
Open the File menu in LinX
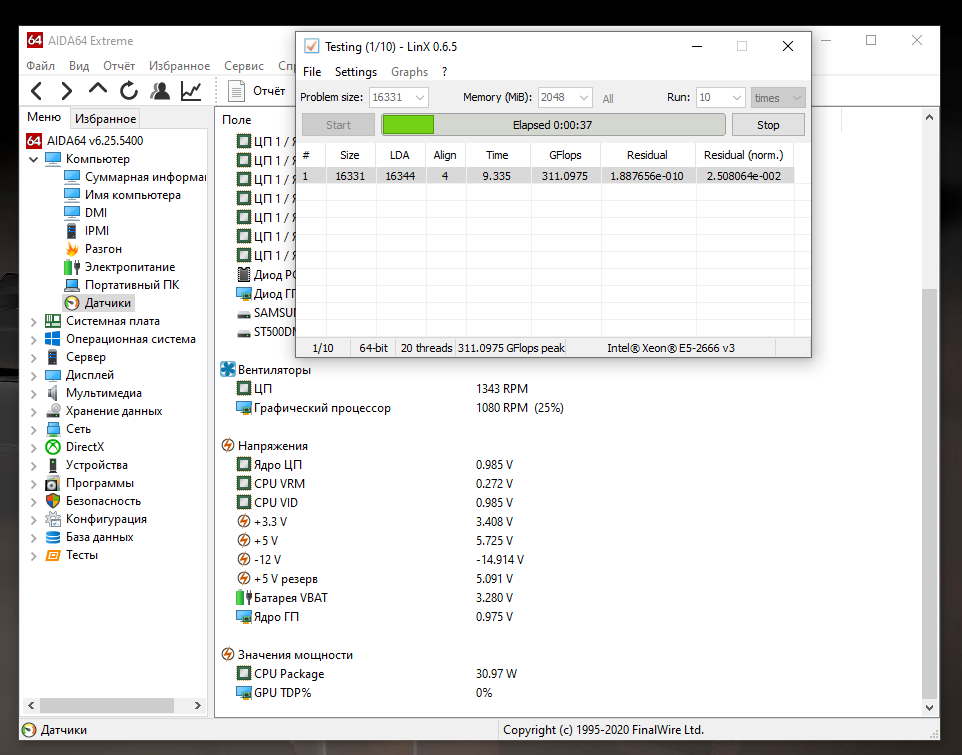[312, 72]
